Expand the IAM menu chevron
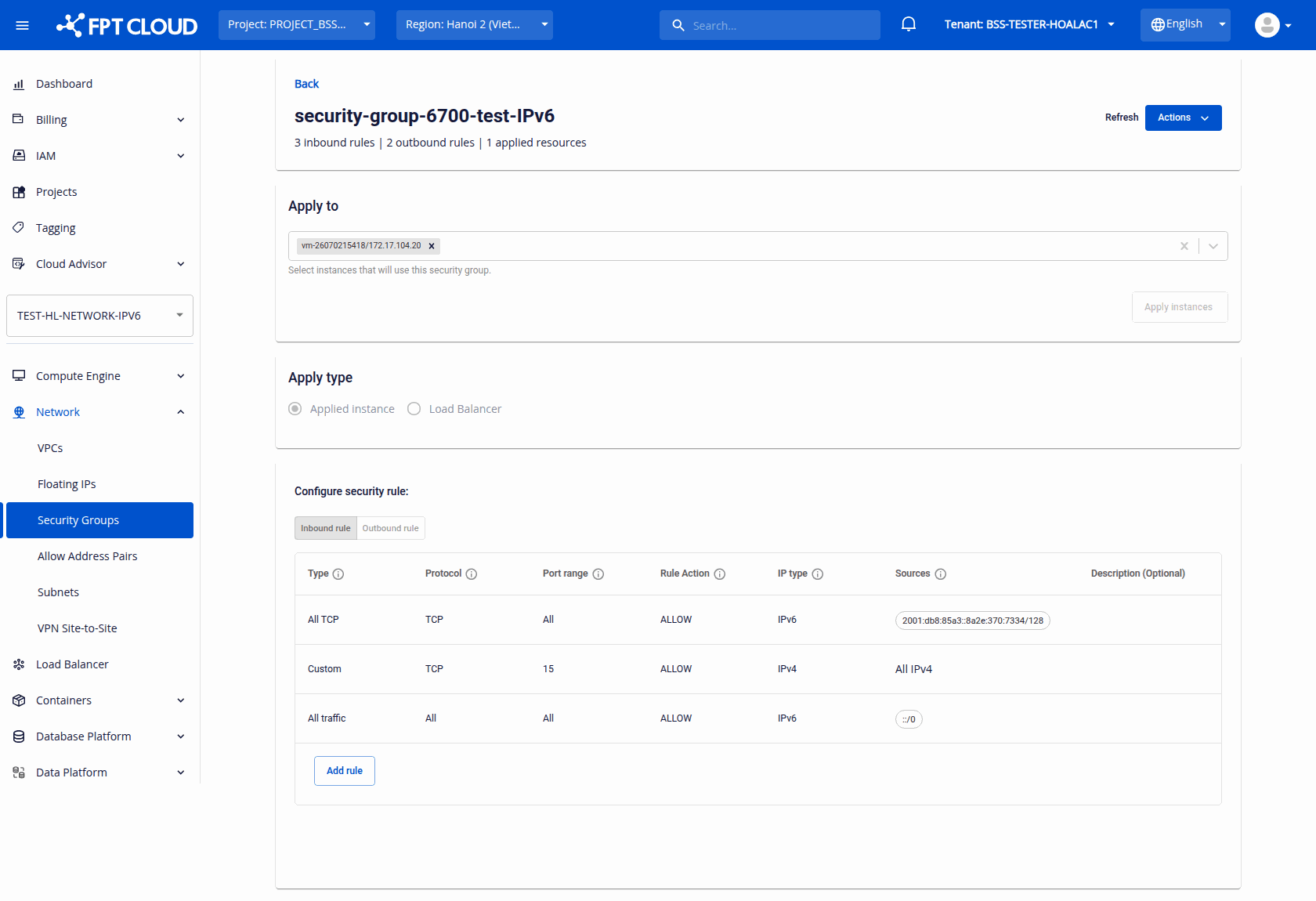 [x=181, y=156]
